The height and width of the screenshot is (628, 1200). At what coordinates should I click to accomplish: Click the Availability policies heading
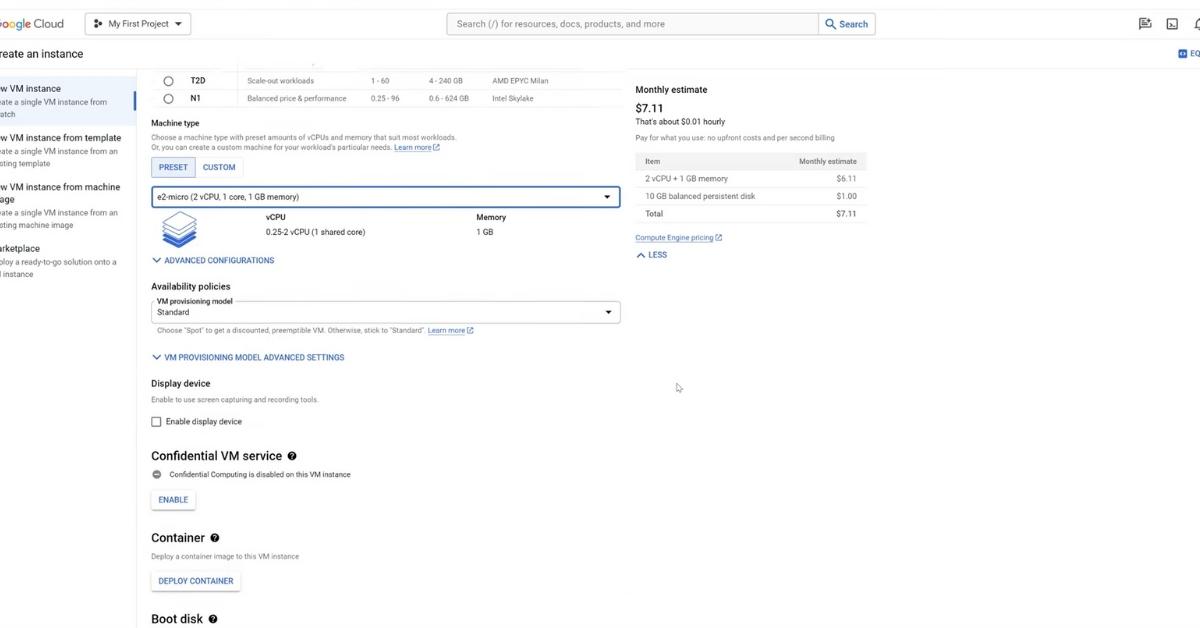pos(191,287)
